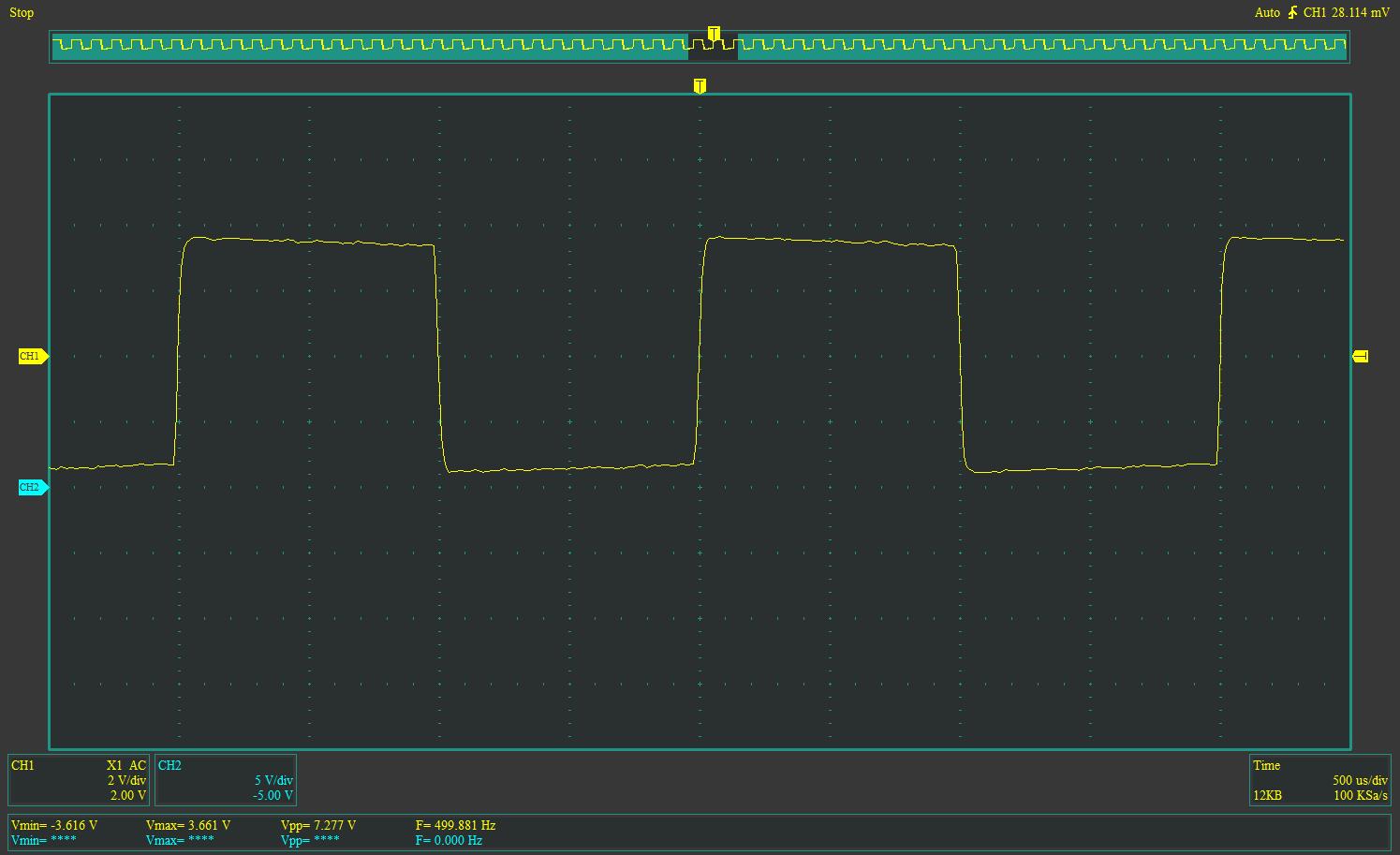The height and width of the screenshot is (855, 1400).
Task: Click the CH1 Vmin= -3.616 V measurement
Action: click(54, 826)
